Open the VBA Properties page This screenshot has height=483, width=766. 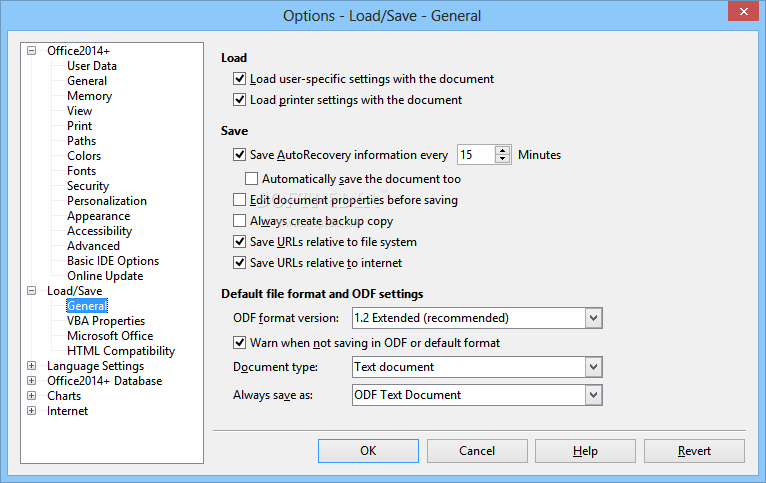point(106,321)
